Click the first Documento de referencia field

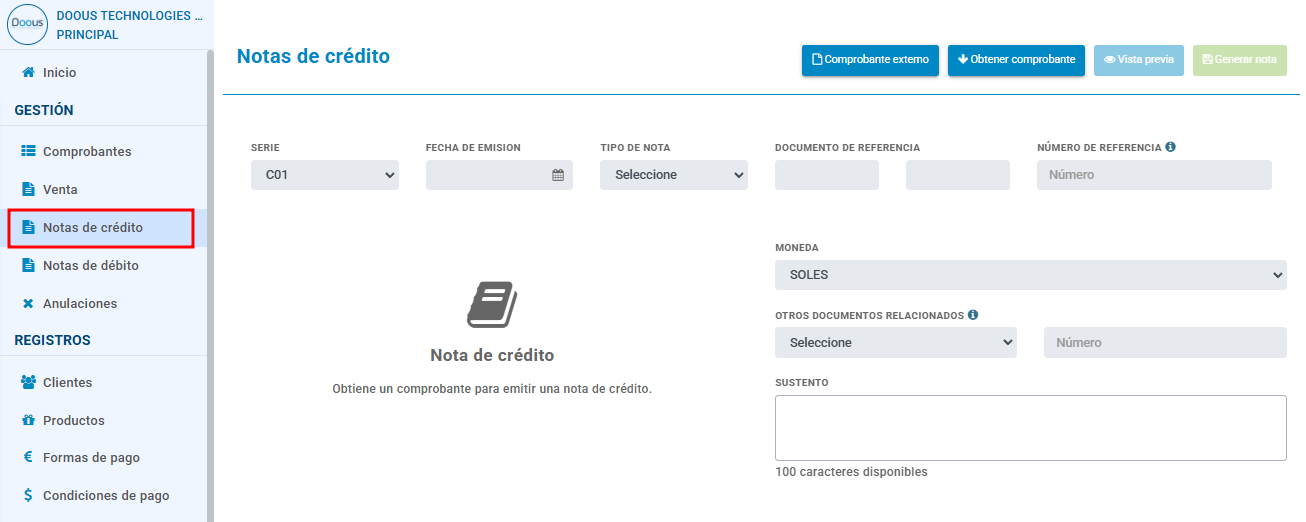827,175
